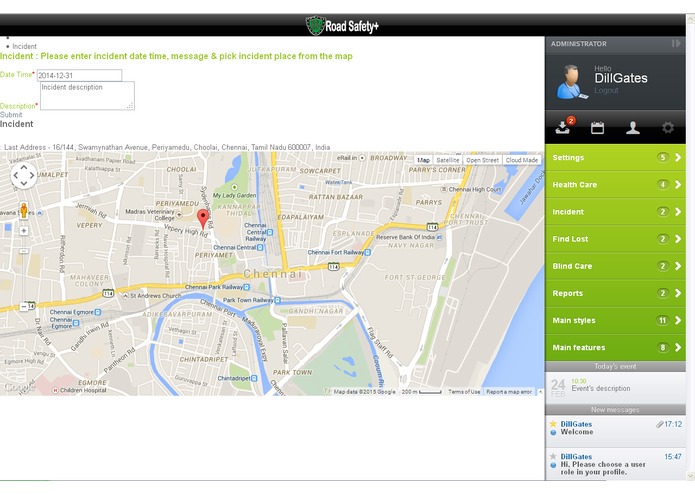Click the Chennai Fort Railway station icon
The width and height of the screenshot is (695, 494).
coord(367,253)
